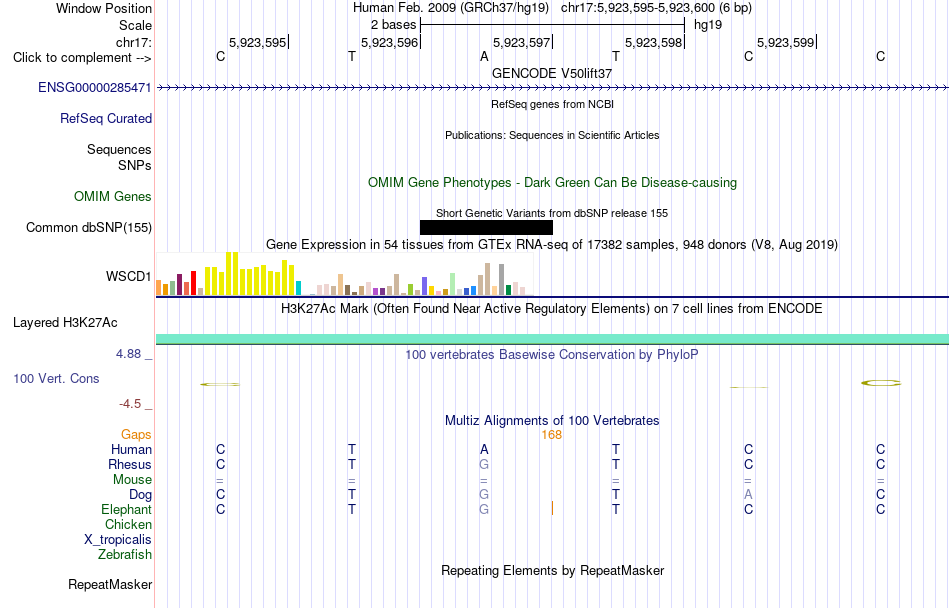Screen dimensions: 950x608
Task: Click the ENSG00000285471 gene label
Action: (95, 88)
